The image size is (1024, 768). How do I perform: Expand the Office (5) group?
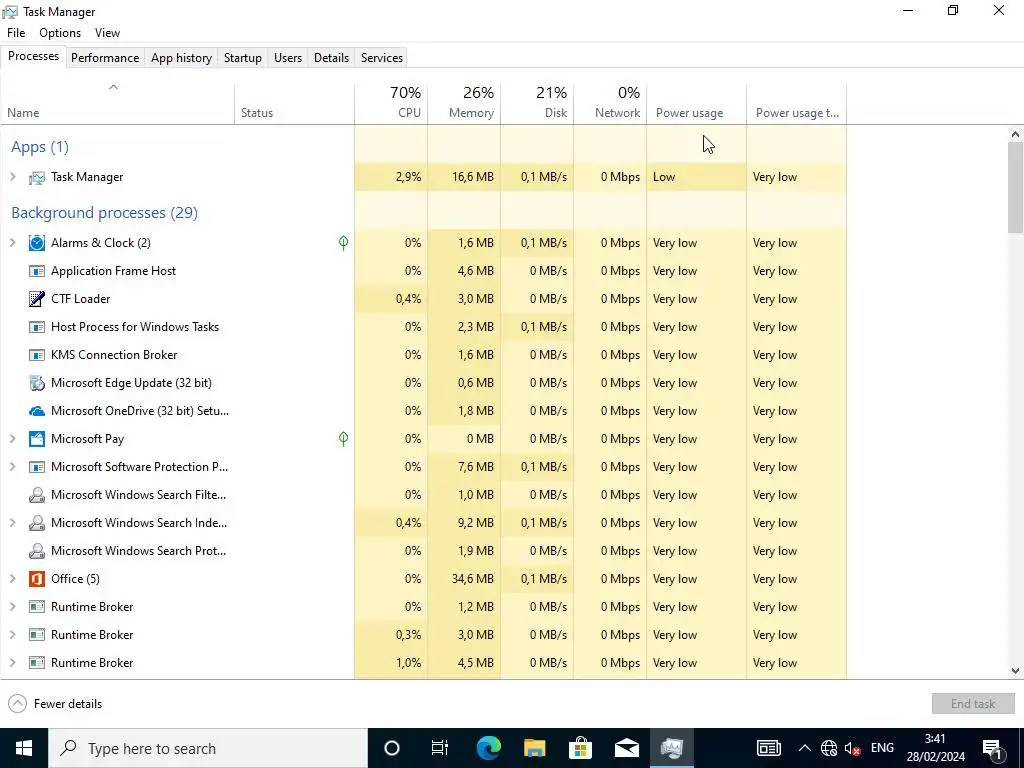click(12, 579)
